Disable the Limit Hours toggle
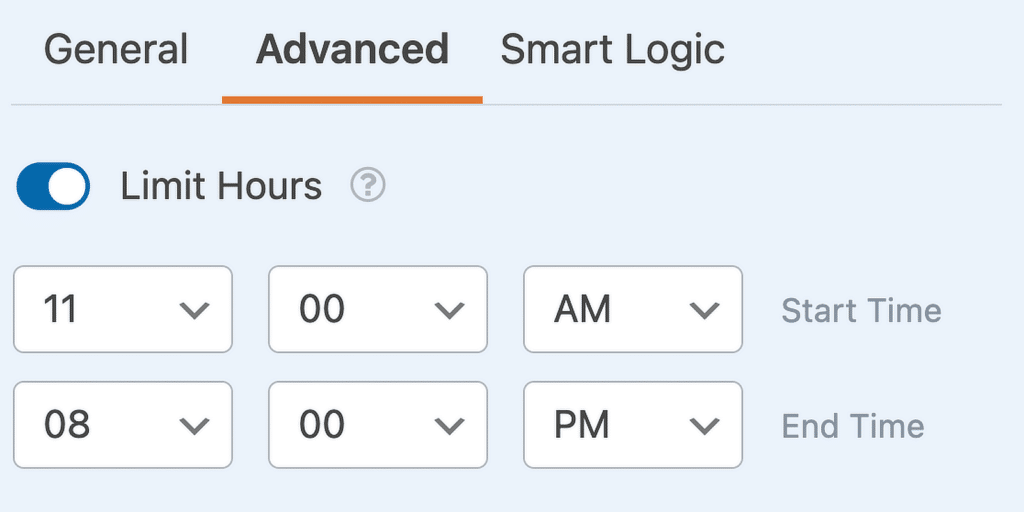The height and width of the screenshot is (512, 1024). click(x=53, y=187)
